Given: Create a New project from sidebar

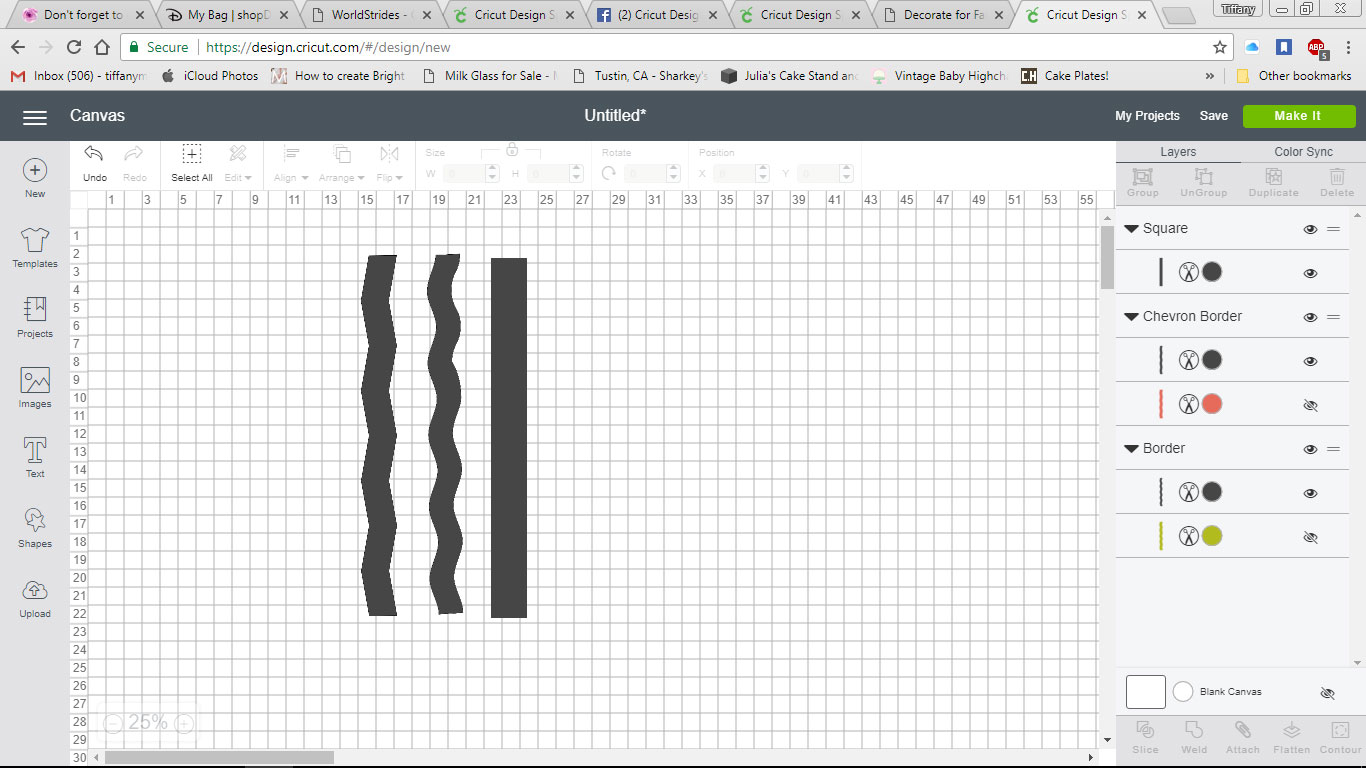Looking at the screenshot, I should point(34,177).
